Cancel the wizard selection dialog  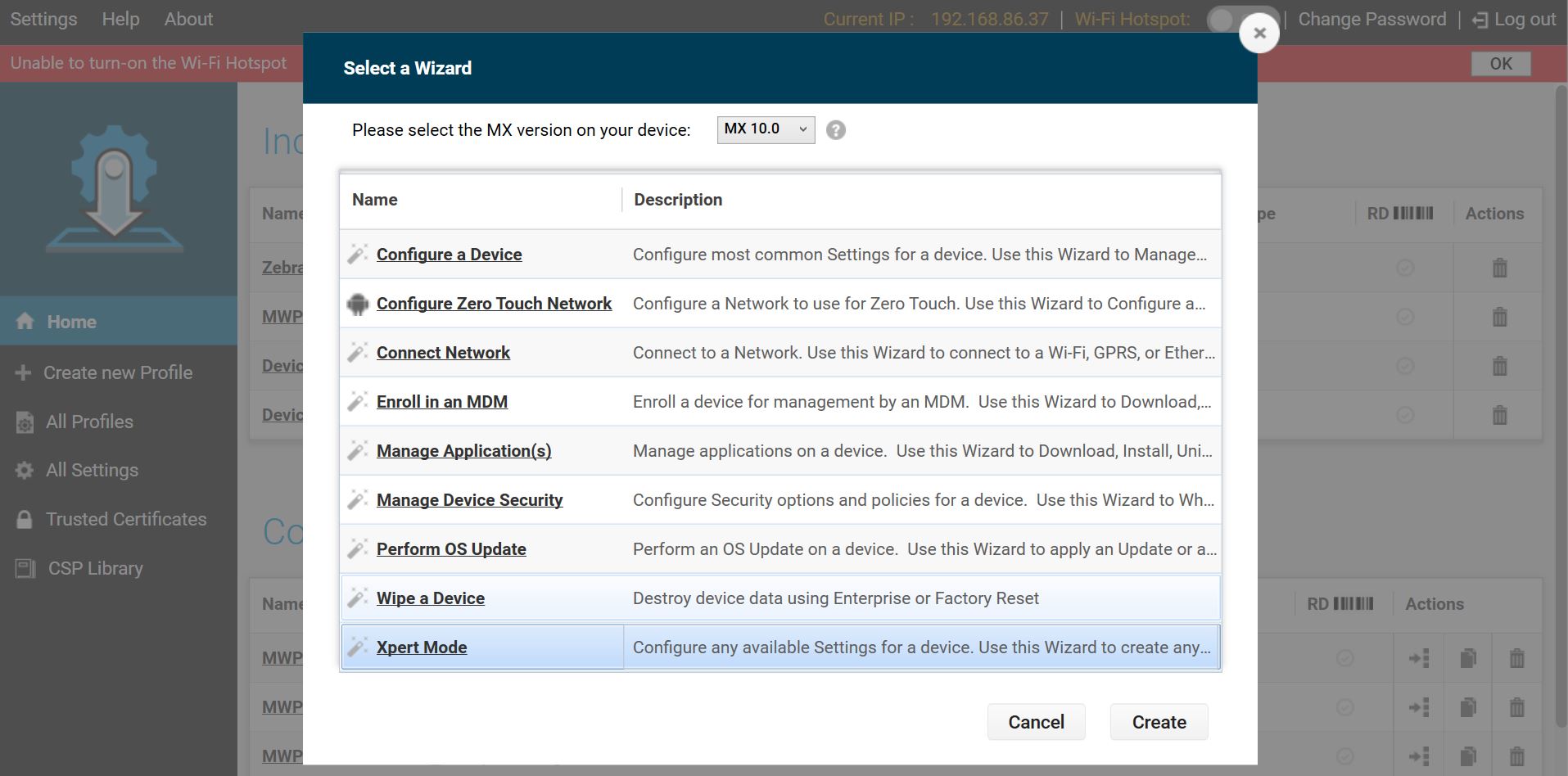[1036, 722]
